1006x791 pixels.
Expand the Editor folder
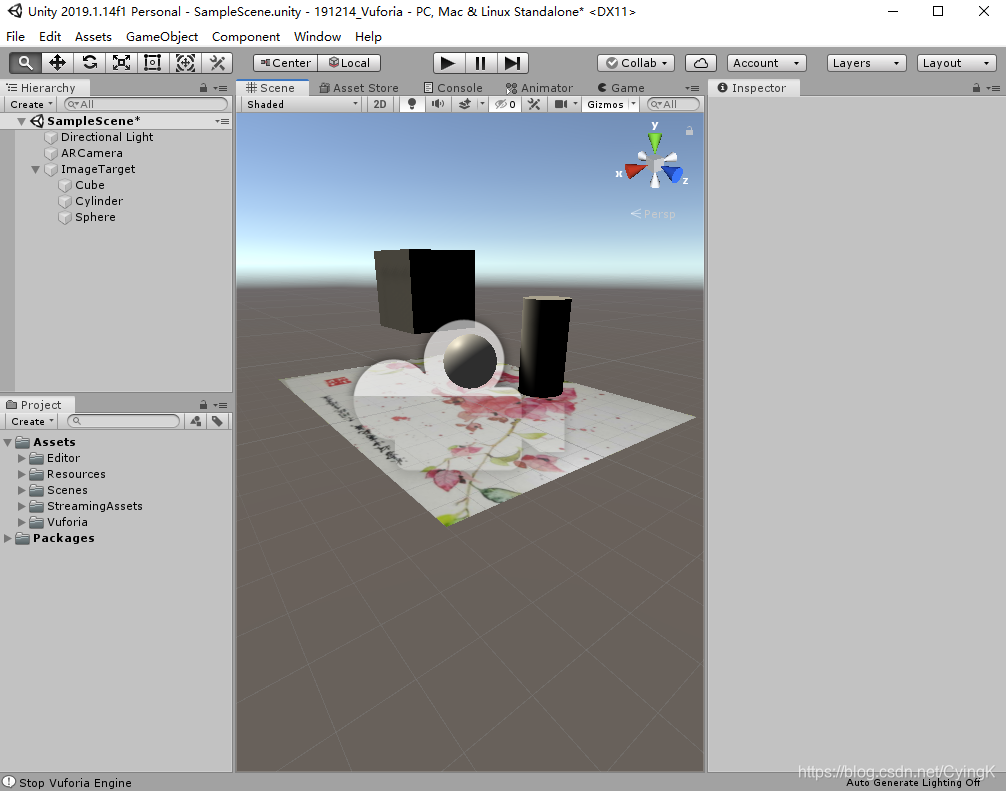click(21, 458)
